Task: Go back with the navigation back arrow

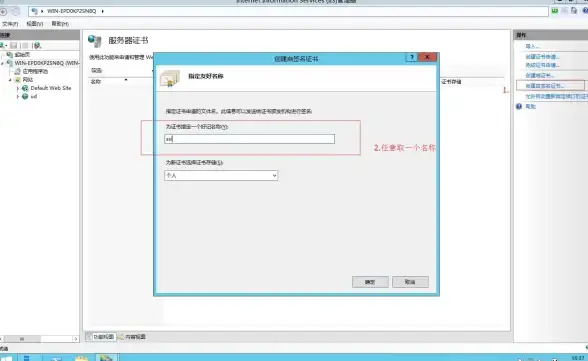Action: pos(3,12)
